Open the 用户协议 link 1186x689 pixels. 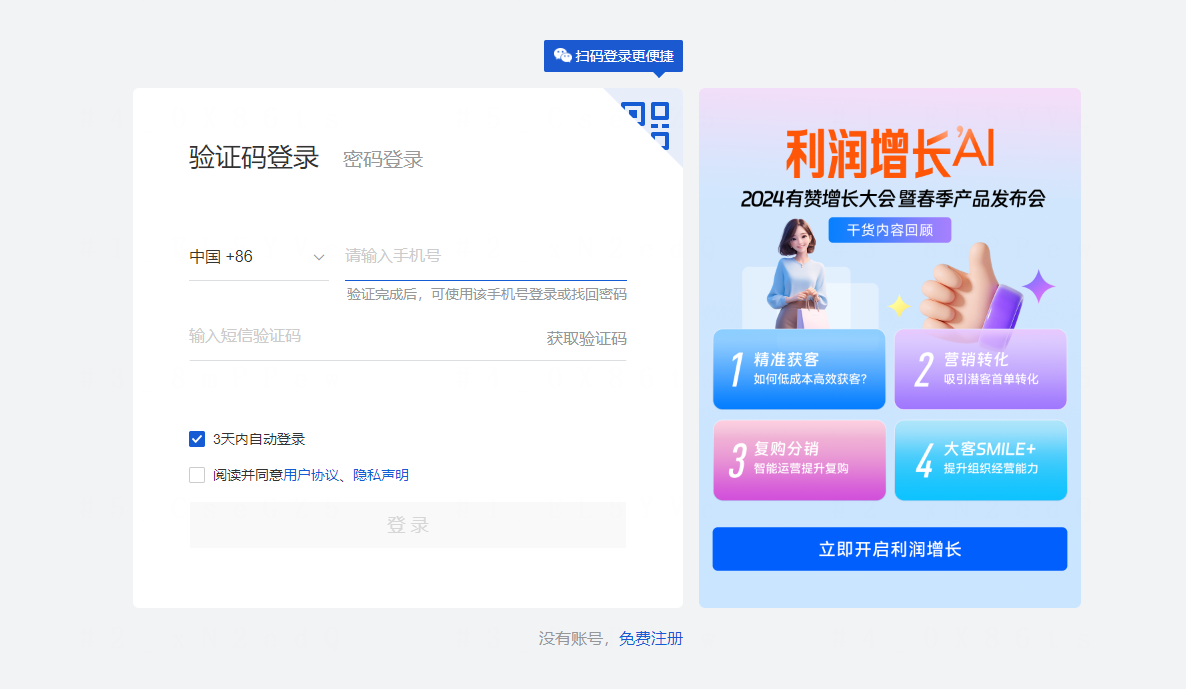tap(311, 475)
